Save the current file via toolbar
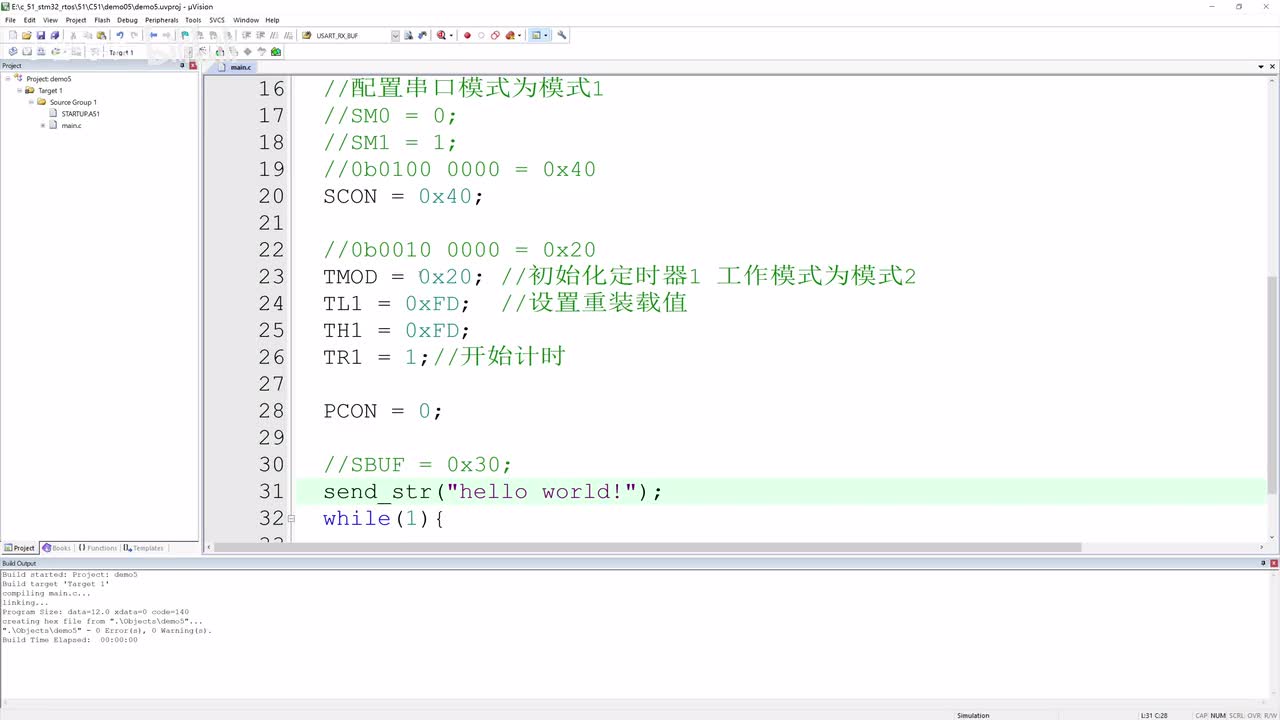This screenshot has height=720, width=1280. [41, 35]
